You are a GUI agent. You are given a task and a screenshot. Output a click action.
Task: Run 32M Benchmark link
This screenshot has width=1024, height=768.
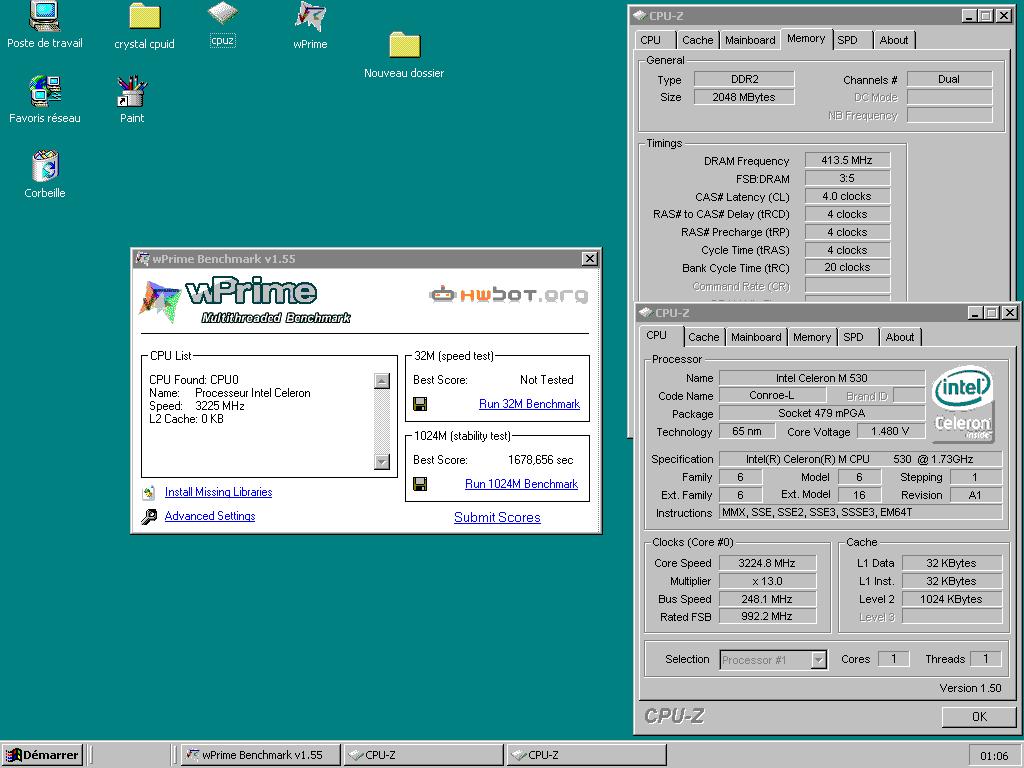pos(529,404)
